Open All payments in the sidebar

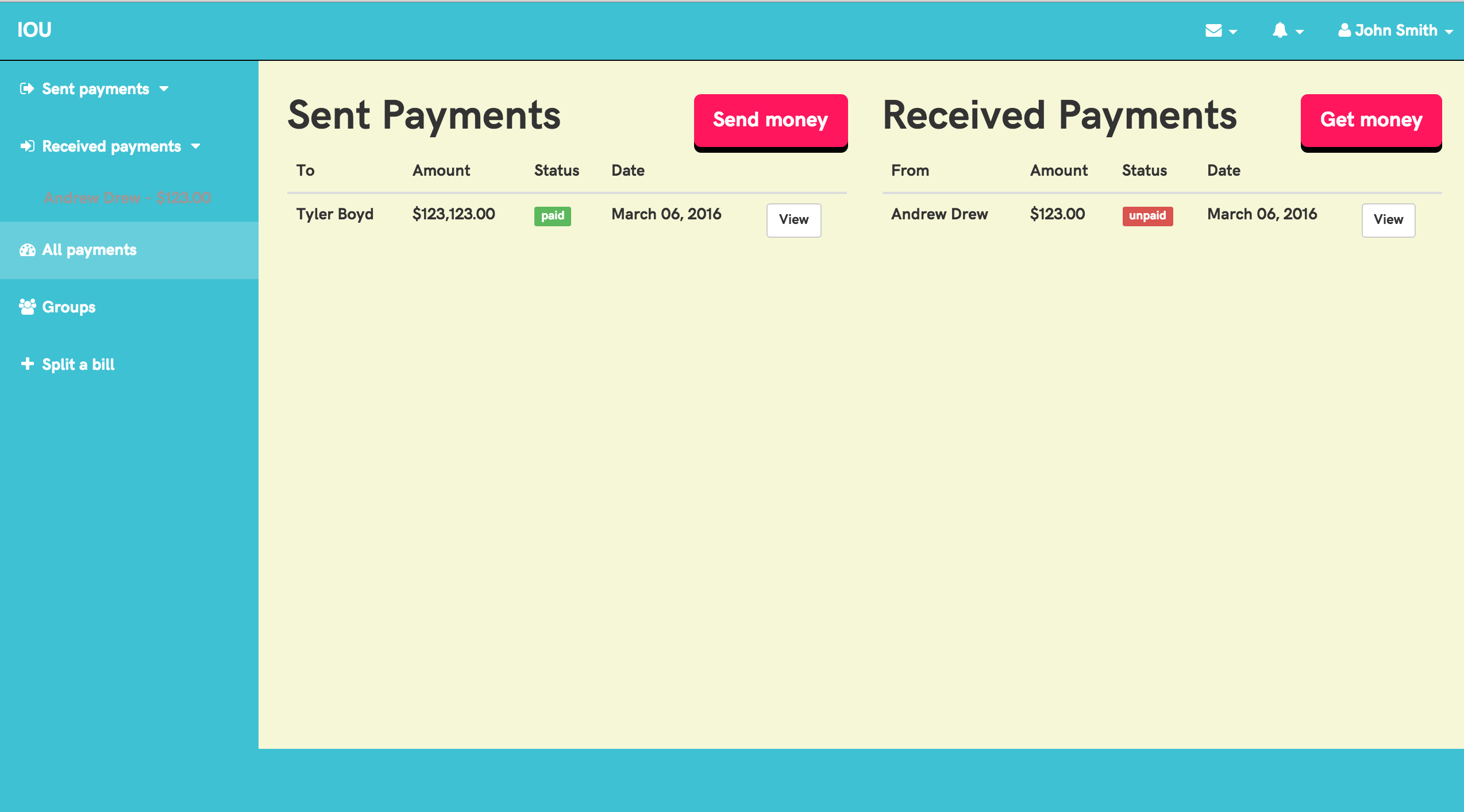[x=89, y=250]
